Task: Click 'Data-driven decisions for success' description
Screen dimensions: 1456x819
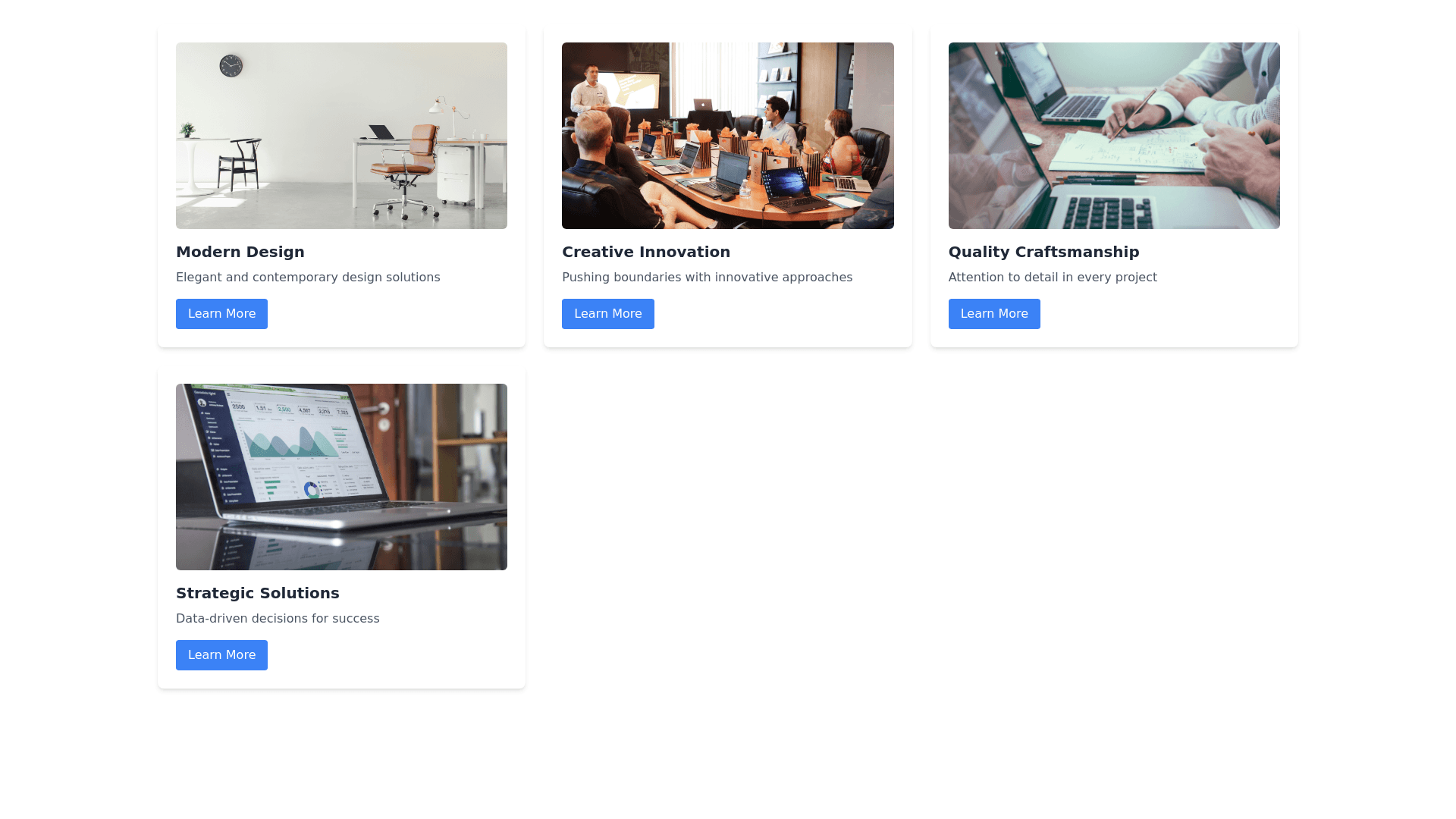Action: (278, 619)
